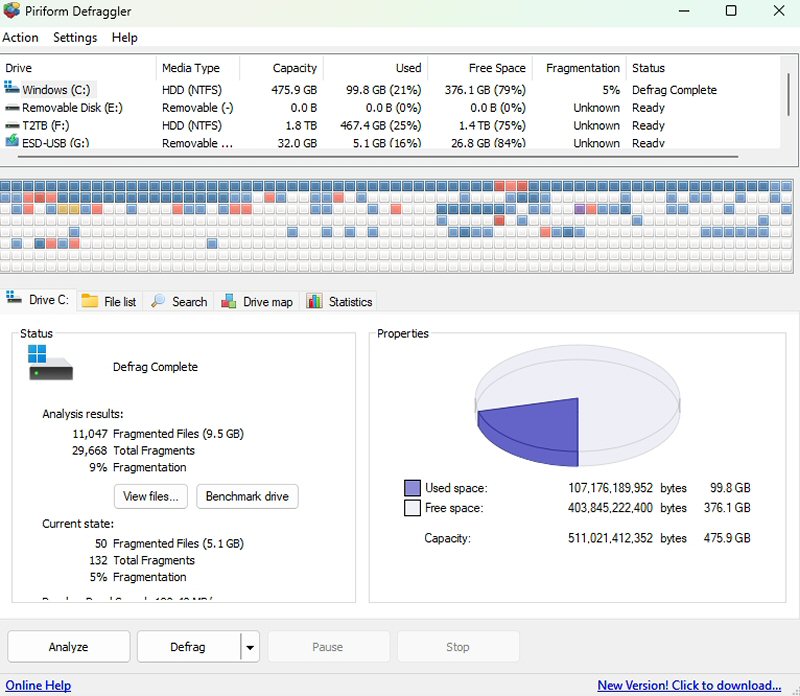This screenshot has width=800, height=696.
Task: Click the Statistics tab chart icon
Action: 314,301
